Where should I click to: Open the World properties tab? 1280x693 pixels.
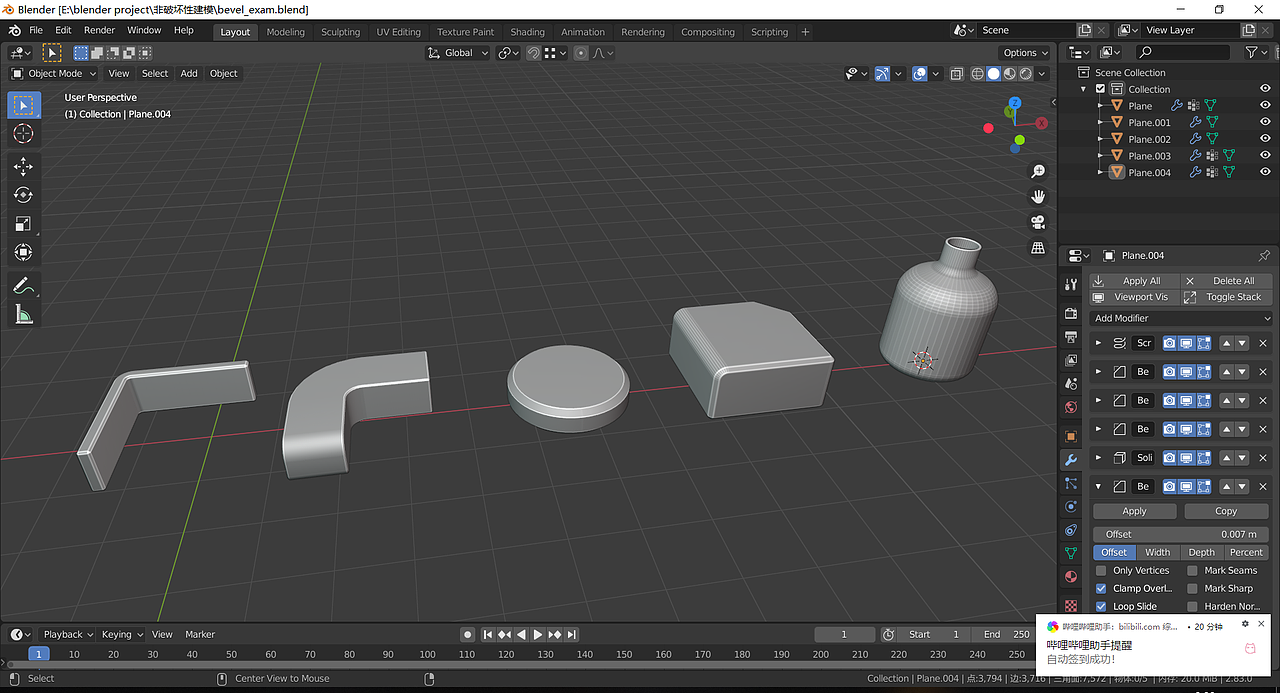coord(1071,407)
